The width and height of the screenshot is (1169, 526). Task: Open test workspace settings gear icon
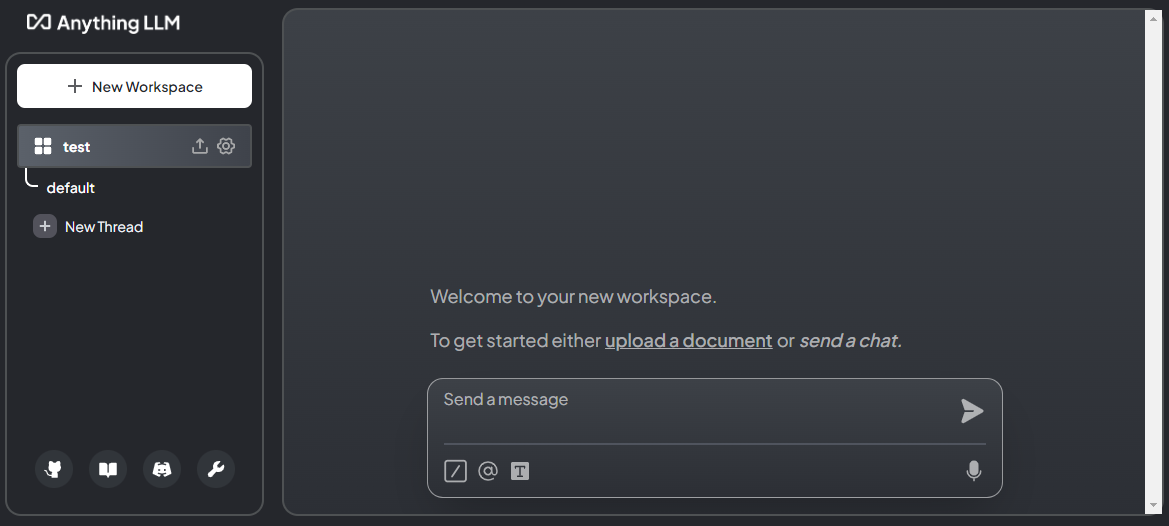click(x=226, y=146)
